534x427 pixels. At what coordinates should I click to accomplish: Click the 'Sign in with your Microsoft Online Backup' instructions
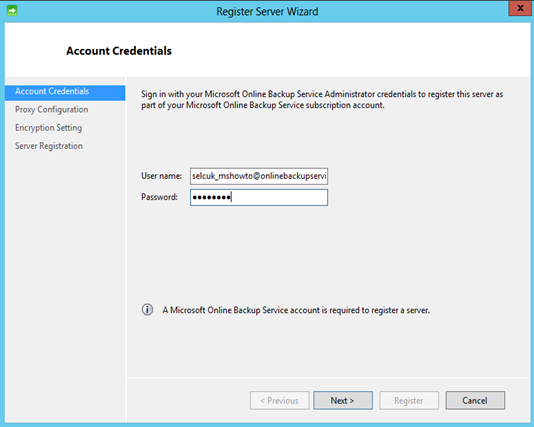pos(322,99)
